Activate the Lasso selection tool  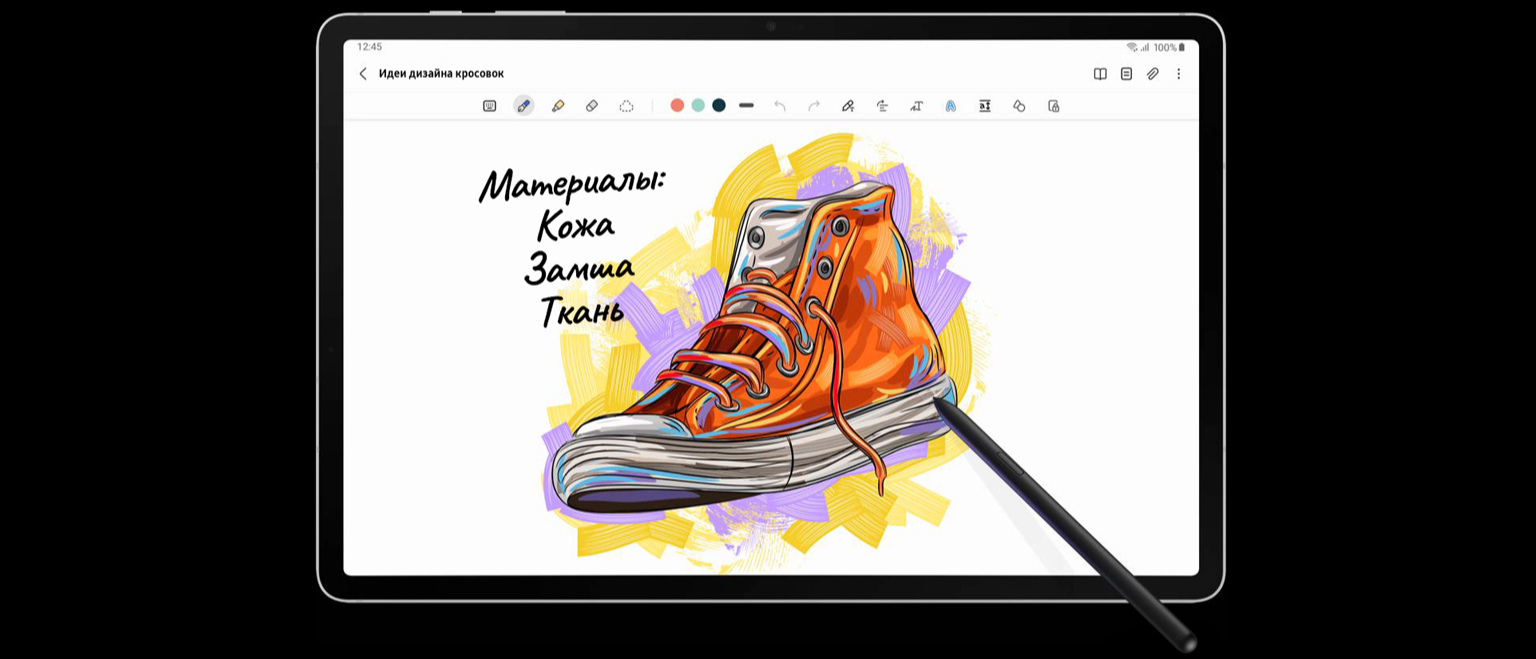(626, 106)
